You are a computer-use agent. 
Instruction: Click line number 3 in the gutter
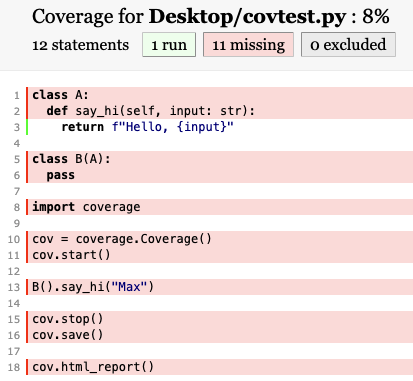pos(17,127)
